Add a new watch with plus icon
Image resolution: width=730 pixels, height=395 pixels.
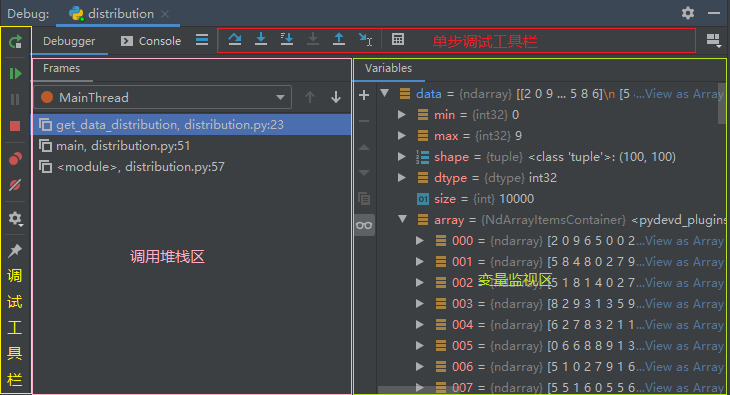pyautogui.click(x=364, y=95)
